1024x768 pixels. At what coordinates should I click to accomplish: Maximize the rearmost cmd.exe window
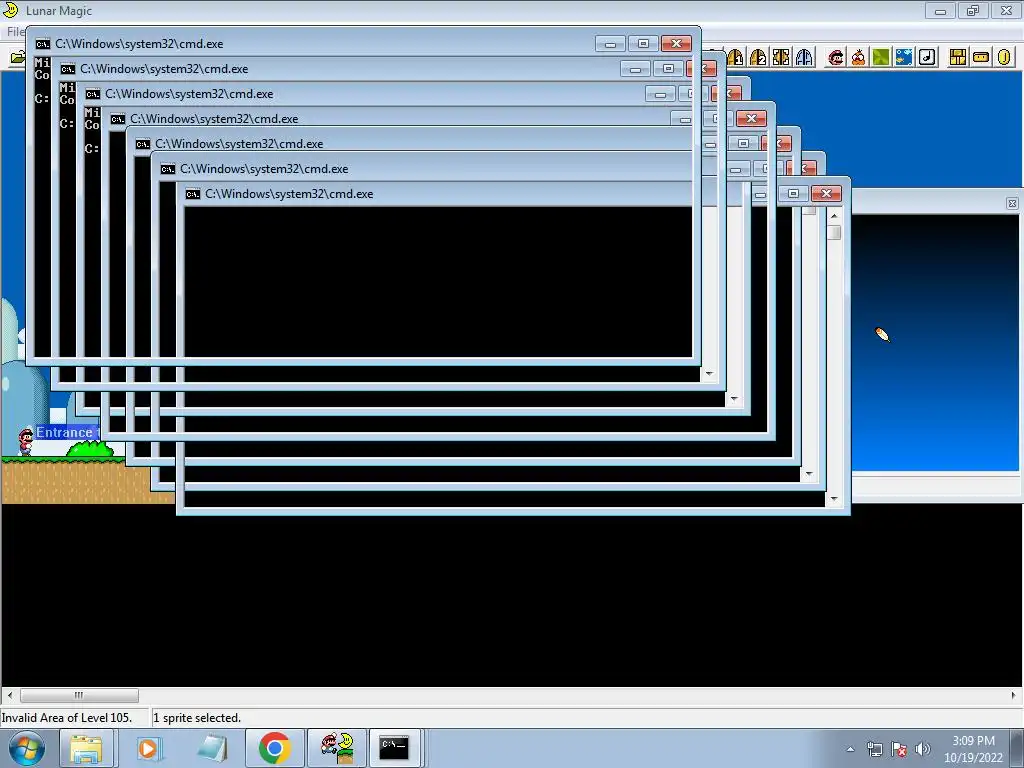(x=793, y=193)
